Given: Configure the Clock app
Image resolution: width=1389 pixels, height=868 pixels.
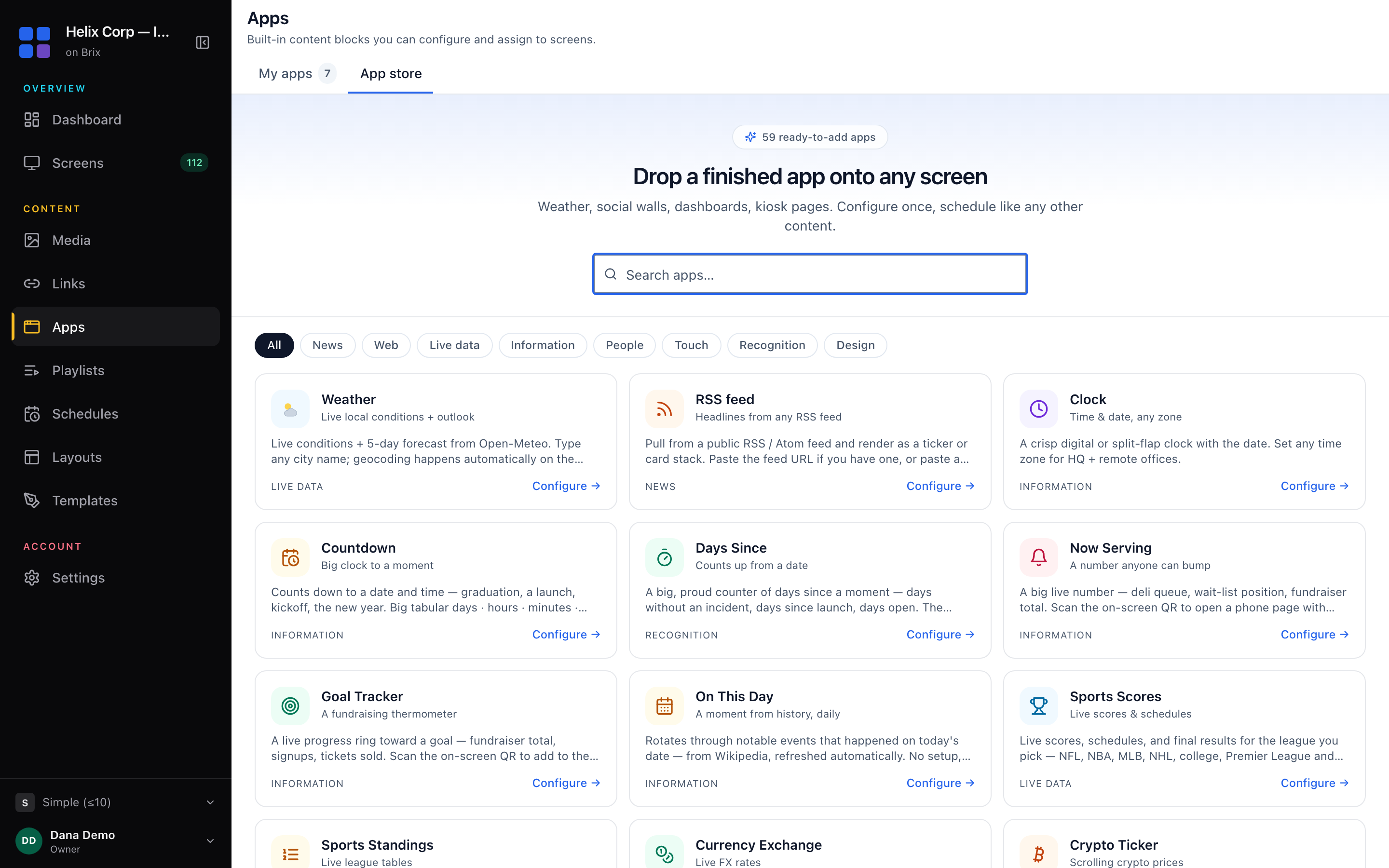Looking at the screenshot, I should click(x=1314, y=486).
